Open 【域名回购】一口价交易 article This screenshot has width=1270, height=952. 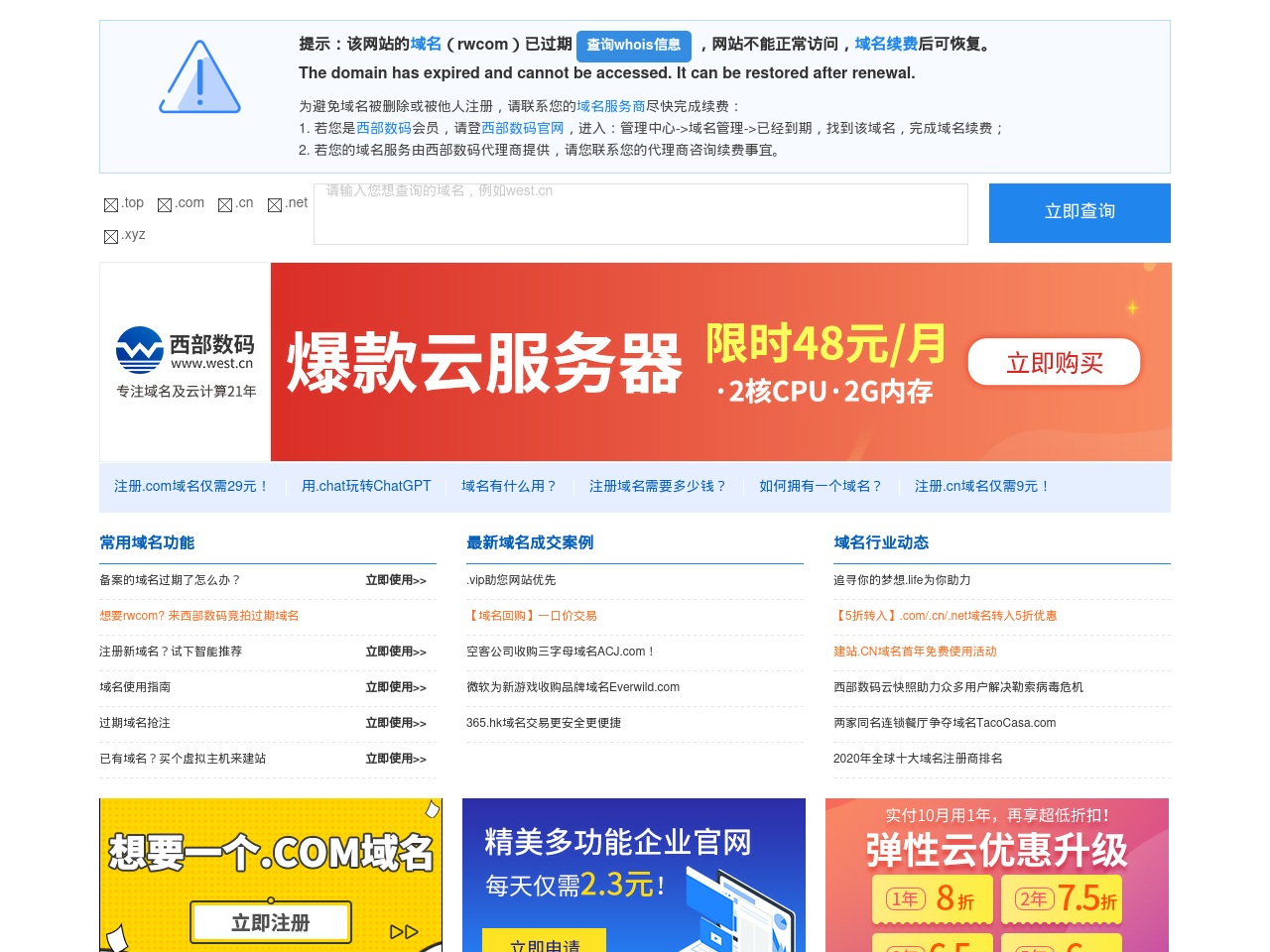click(x=532, y=616)
